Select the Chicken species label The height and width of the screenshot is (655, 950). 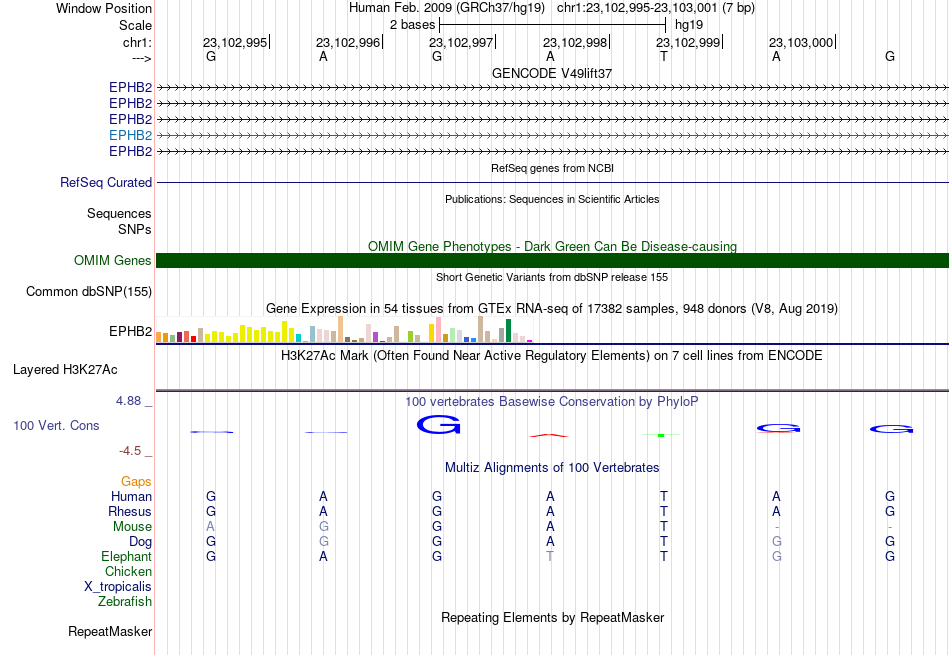(x=128, y=571)
